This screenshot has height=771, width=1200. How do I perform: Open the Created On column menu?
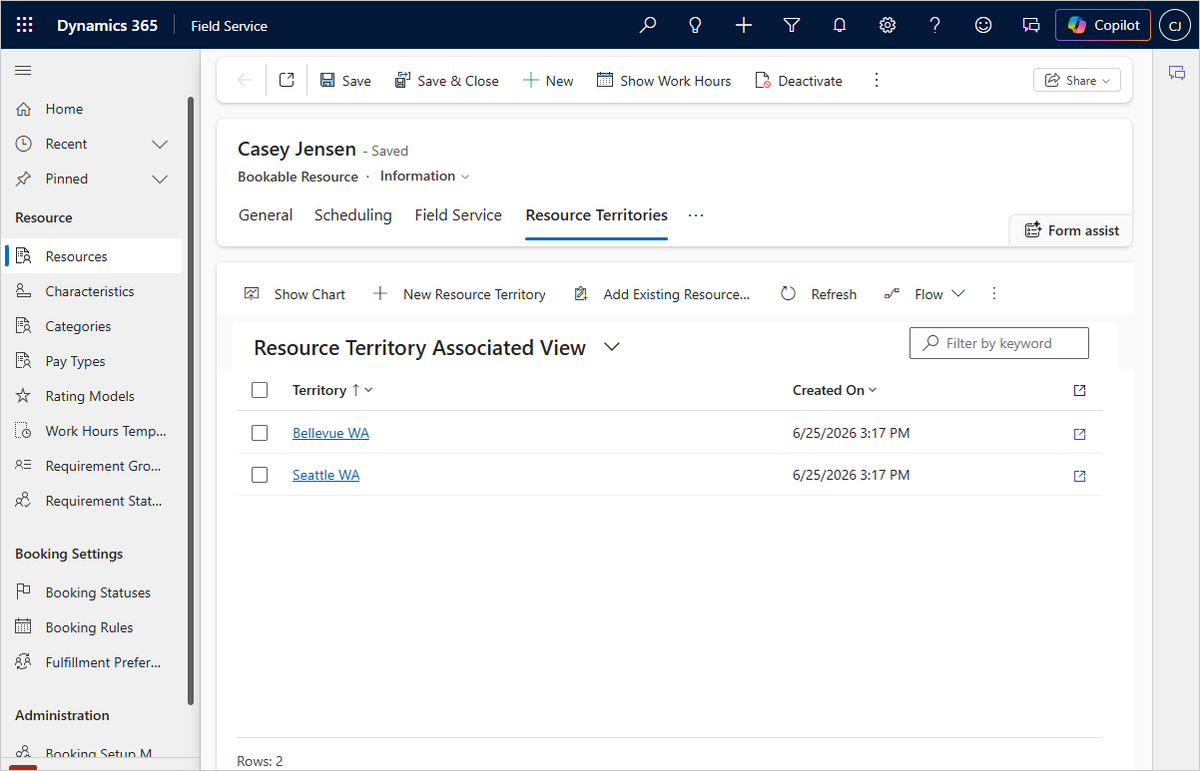[x=835, y=390]
